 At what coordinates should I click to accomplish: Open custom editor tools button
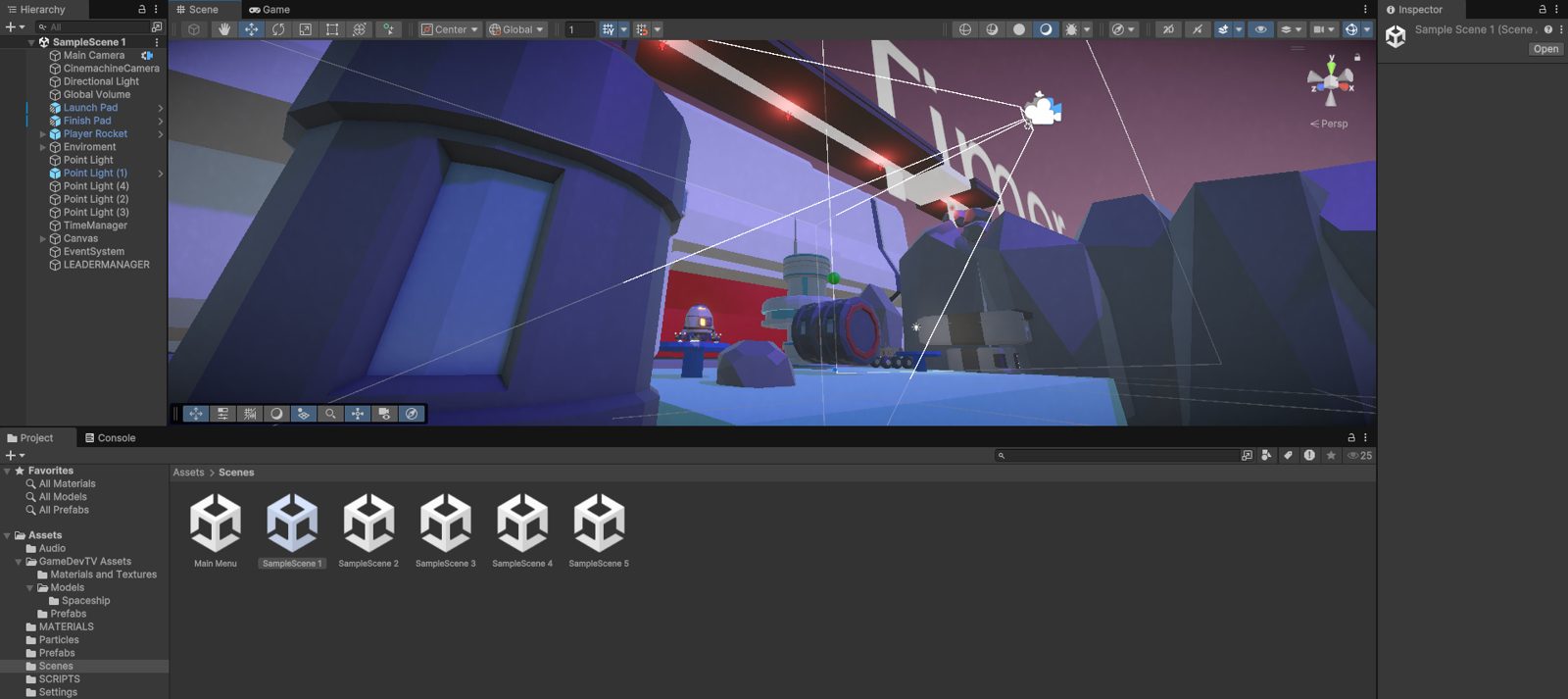(389, 29)
